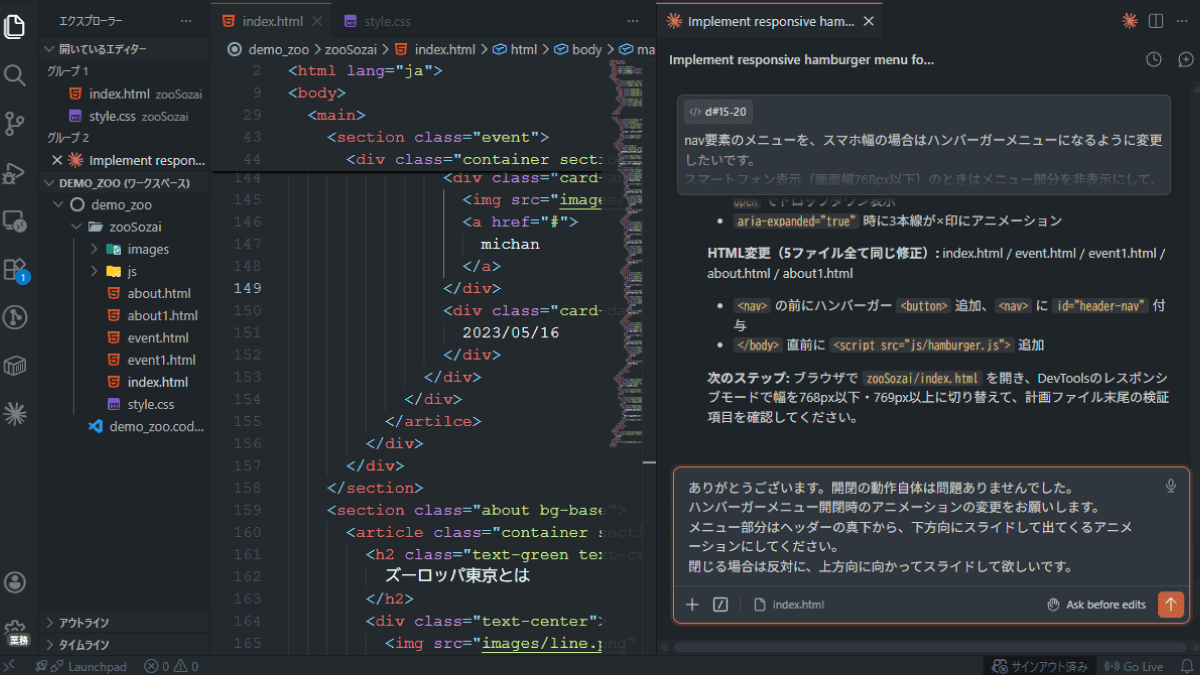This screenshot has width=1200, height=675.
Task: Open event.html in the file explorer
Action: [x=158, y=338]
